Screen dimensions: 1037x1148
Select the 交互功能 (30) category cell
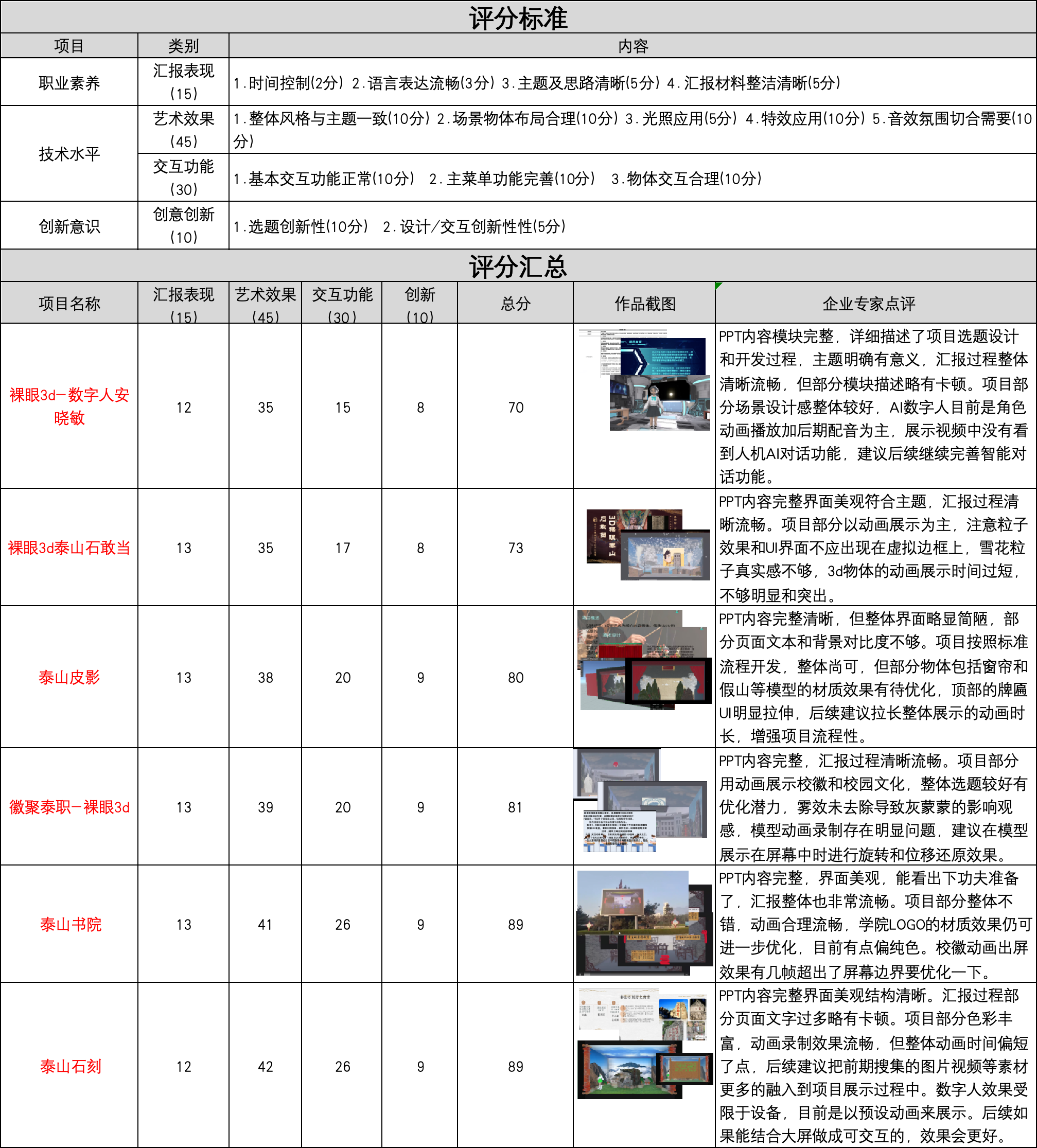[183, 178]
